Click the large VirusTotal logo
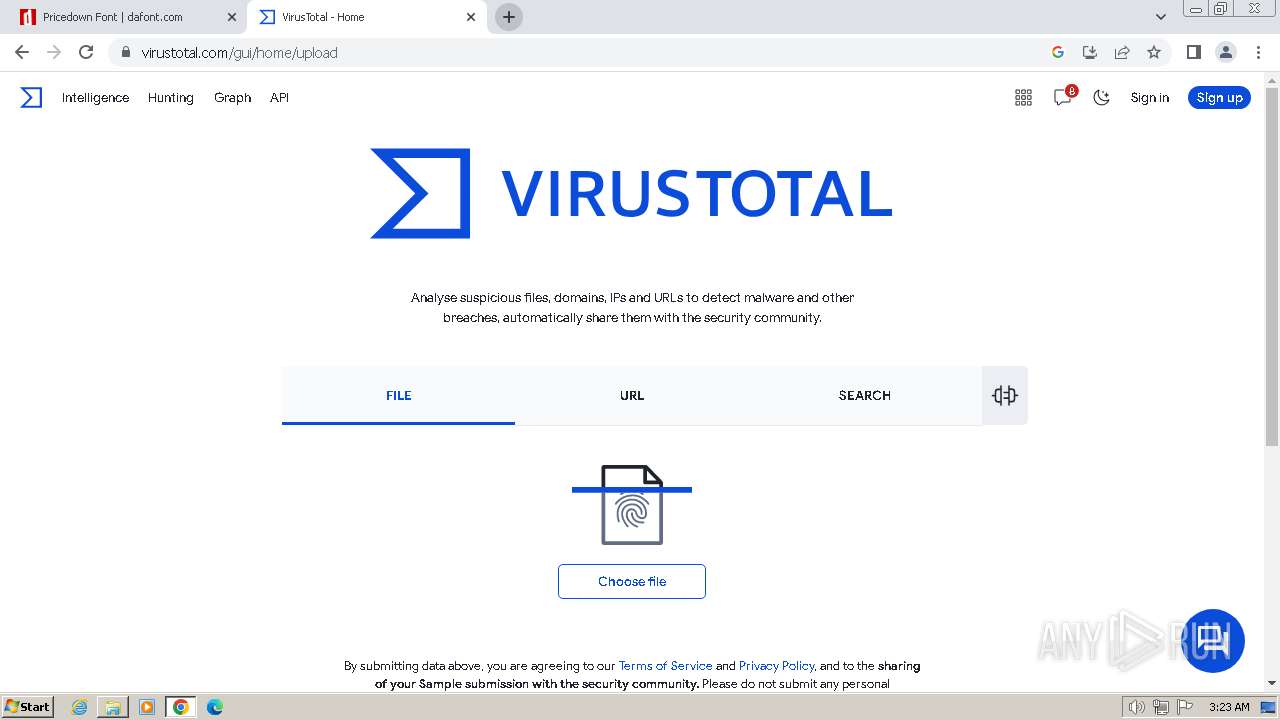1280x720 pixels. click(631, 193)
